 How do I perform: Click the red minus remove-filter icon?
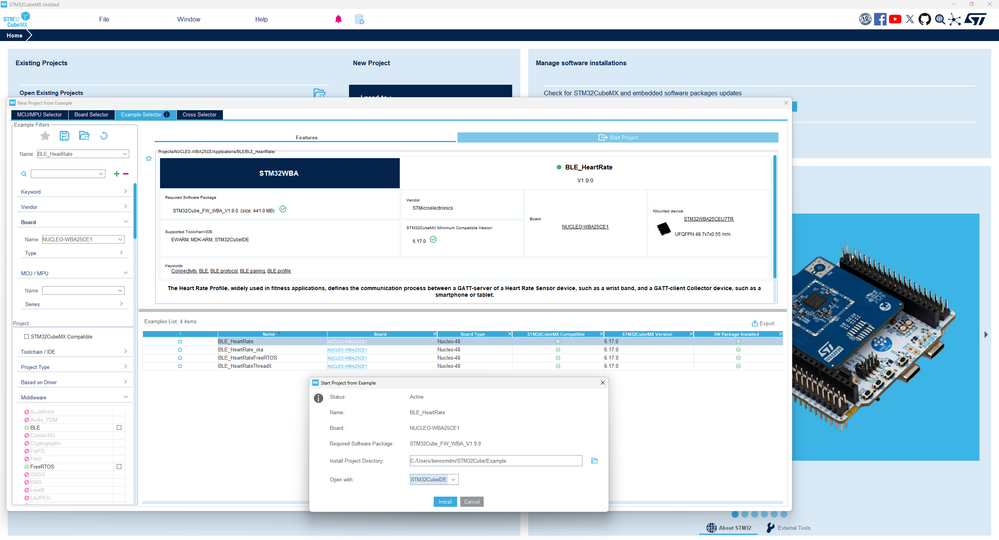(x=126, y=173)
